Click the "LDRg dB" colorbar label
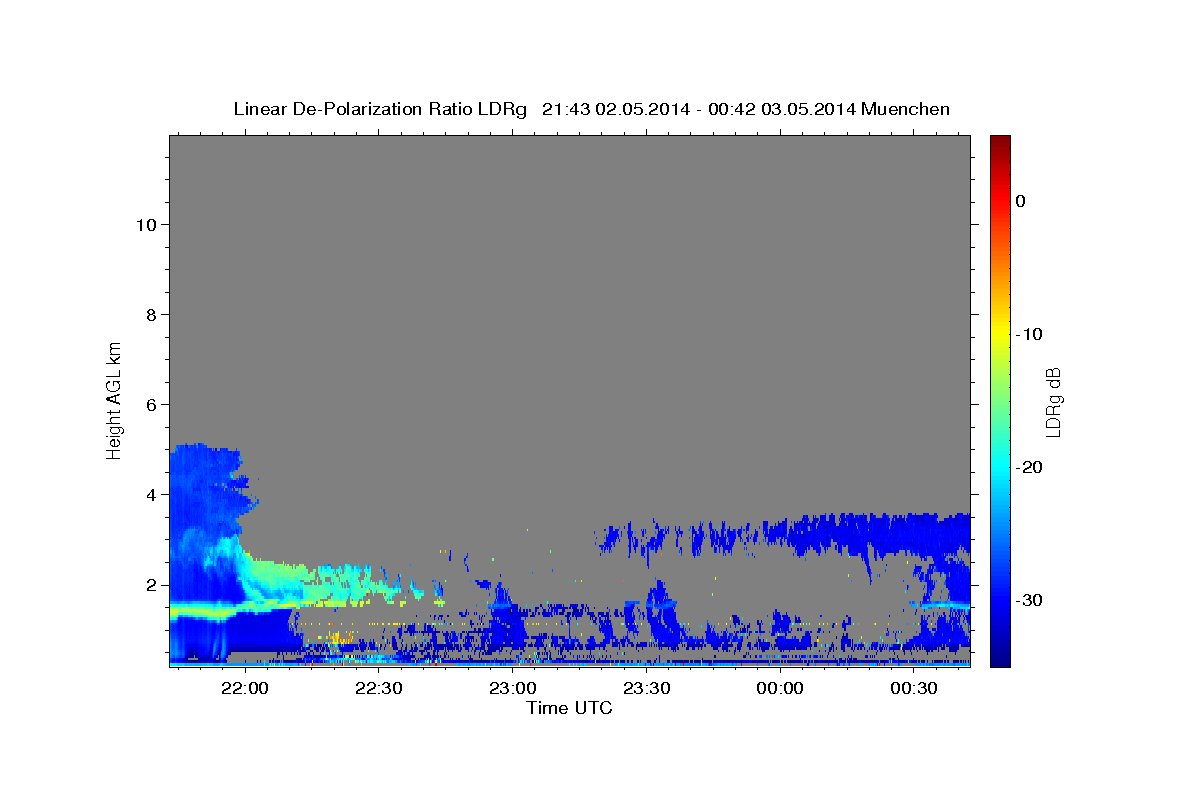Viewport: 1200px width, 800px height. tap(1053, 401)
